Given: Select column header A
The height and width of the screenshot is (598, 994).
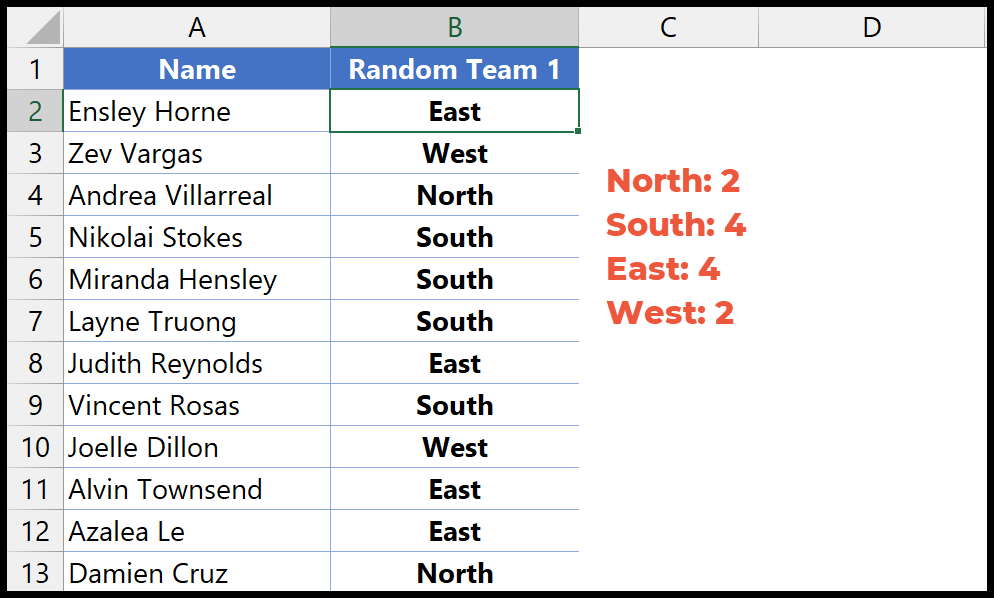Looking at the screenshot, I should pos(196,27).
